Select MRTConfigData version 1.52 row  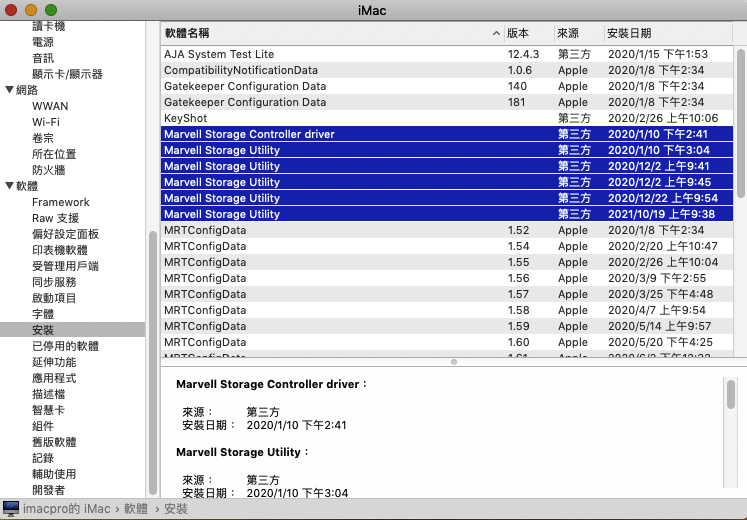[447, 230]
